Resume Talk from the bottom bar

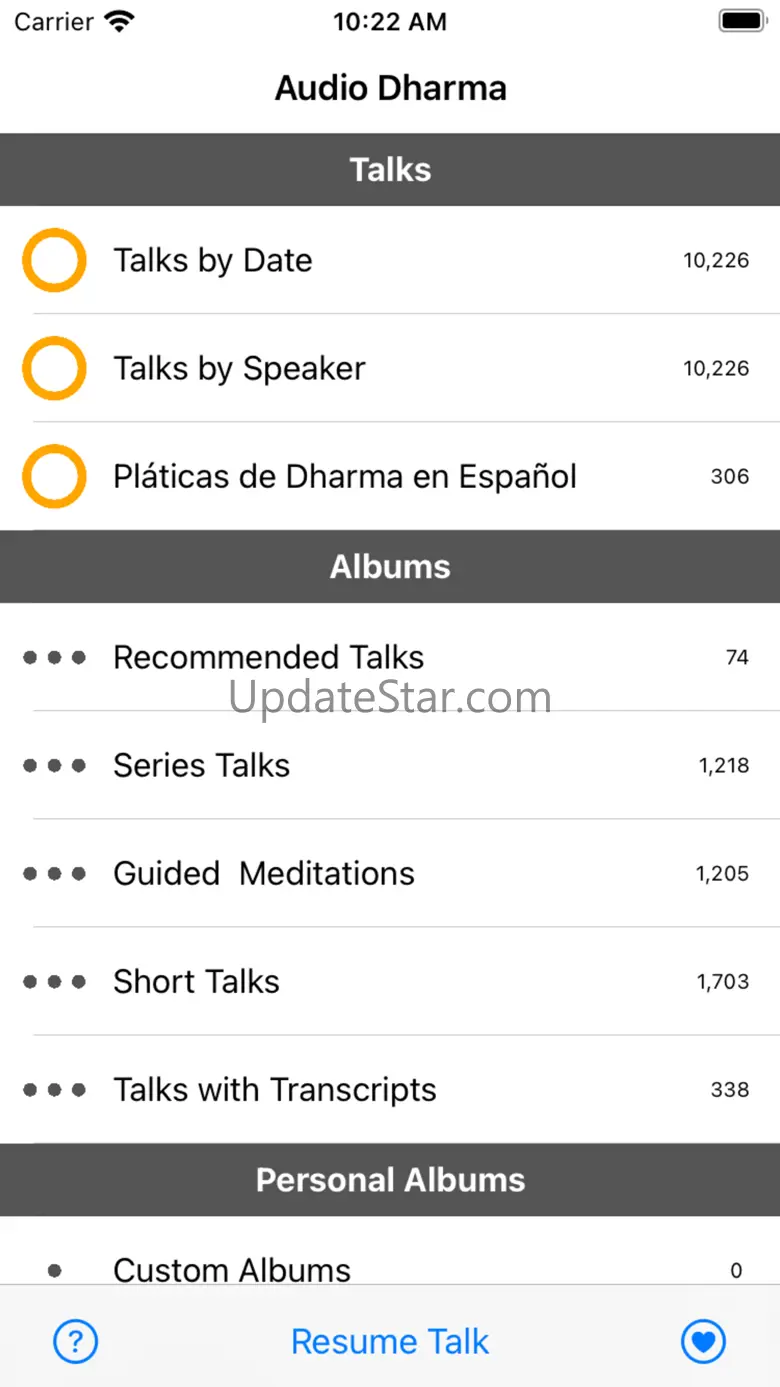point(390,1341)
